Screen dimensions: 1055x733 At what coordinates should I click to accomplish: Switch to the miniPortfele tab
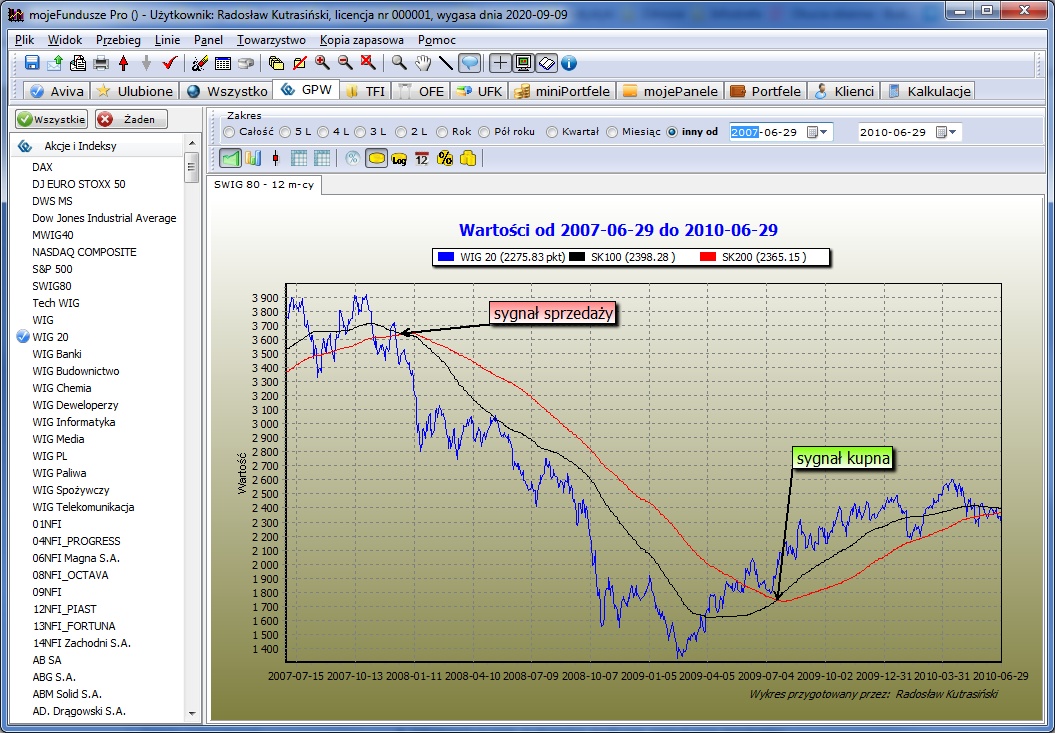click(562, 91)
